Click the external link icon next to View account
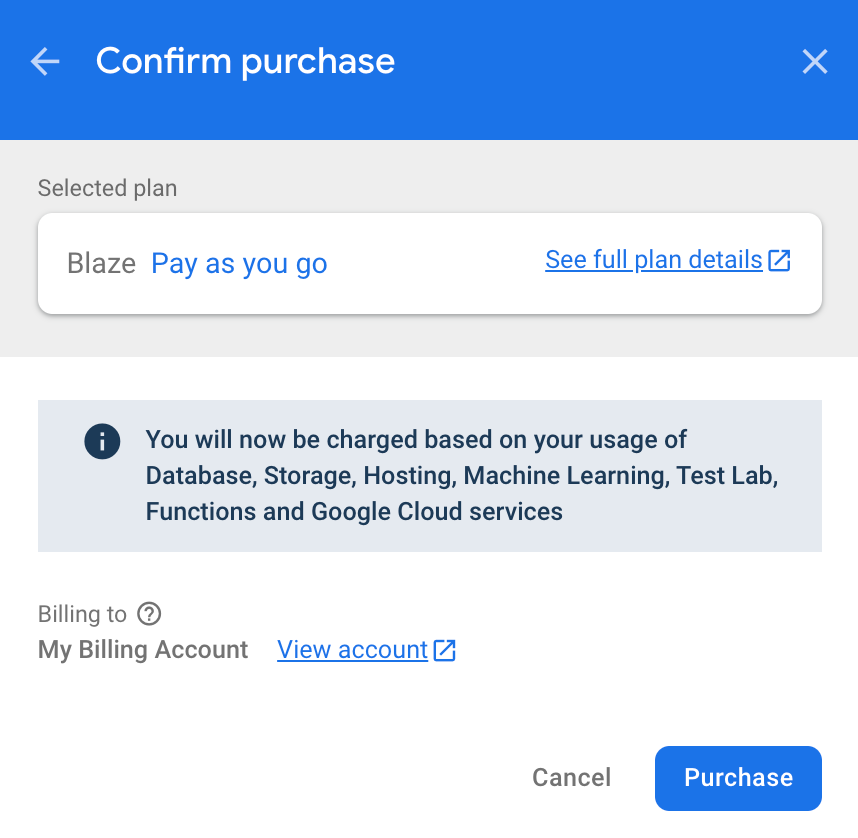The width and height of the screenshot is (858, 838). coord(444,649)
